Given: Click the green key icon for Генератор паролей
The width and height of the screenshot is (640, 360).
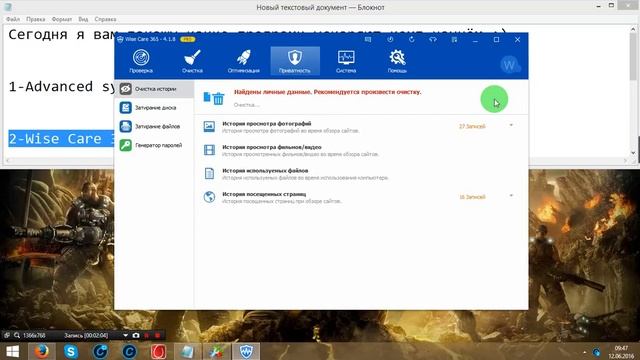Looking at the screenshot, I should pos(126,145).
